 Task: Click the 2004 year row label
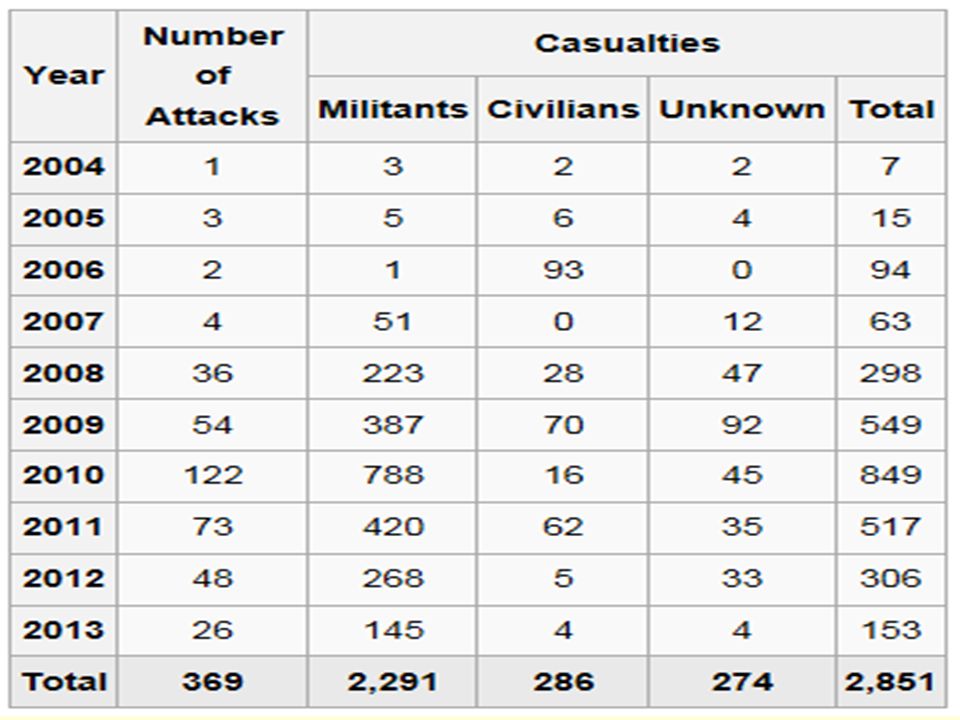(64, 167)
